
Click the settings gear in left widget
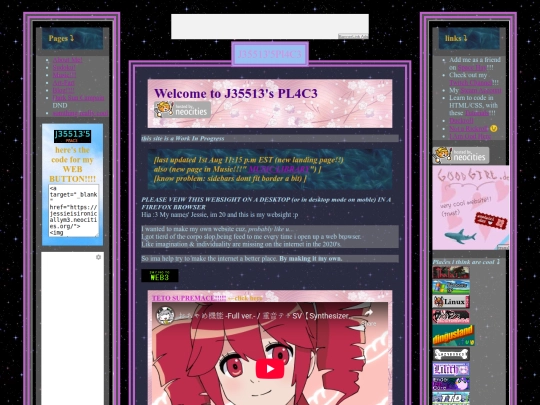coord(98,257)
